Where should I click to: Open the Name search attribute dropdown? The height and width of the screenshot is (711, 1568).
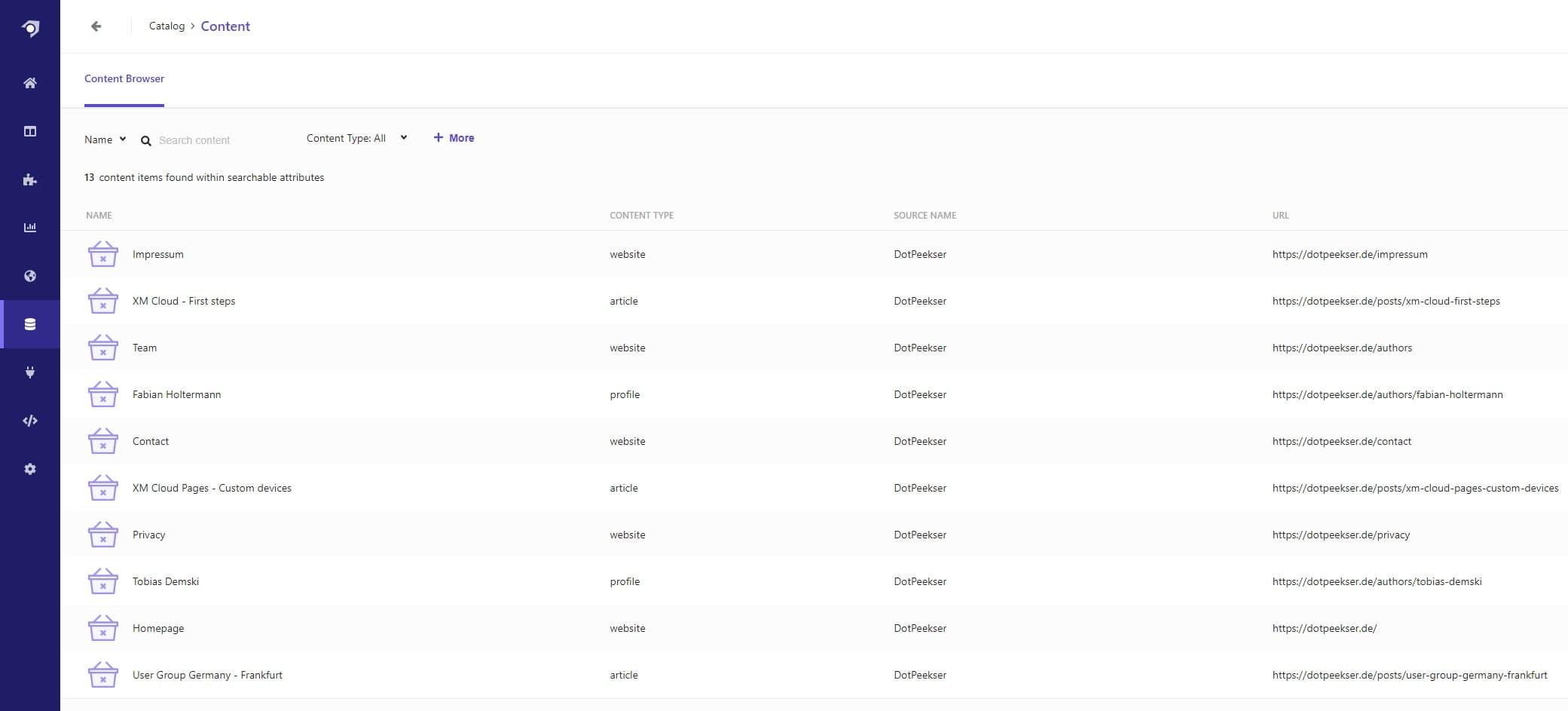(x=105, y=139)
